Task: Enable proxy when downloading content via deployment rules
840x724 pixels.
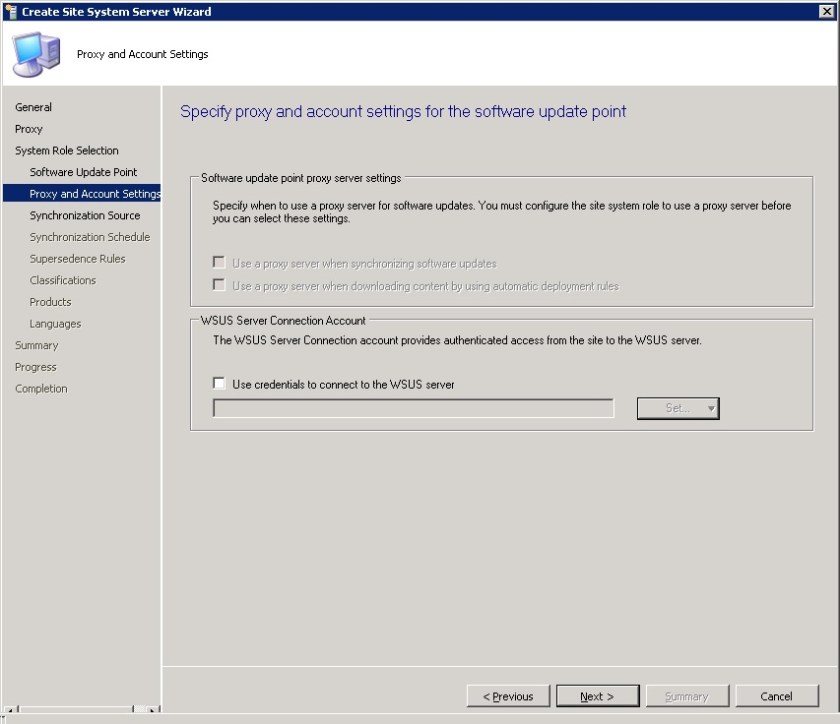Action: [x=219, y=282]
